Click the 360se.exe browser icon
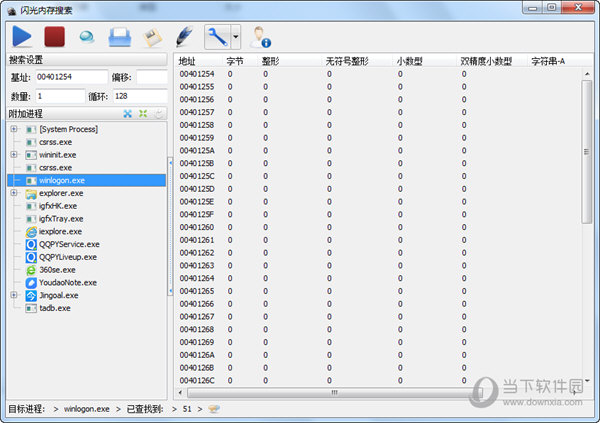This screenshot has width=600, height=423. point(31,270)
